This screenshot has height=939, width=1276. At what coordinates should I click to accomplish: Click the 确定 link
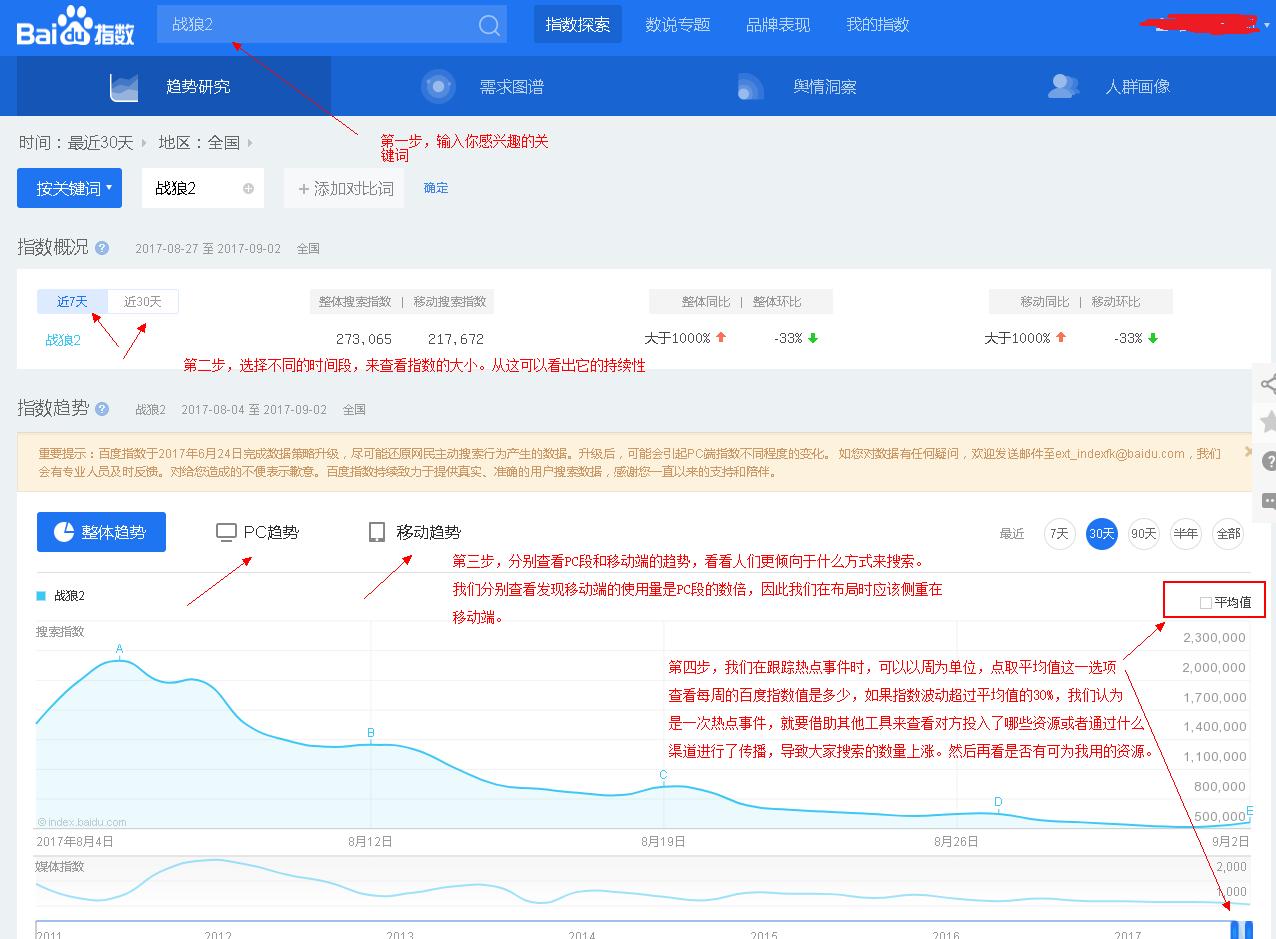(x=435, y=187)
